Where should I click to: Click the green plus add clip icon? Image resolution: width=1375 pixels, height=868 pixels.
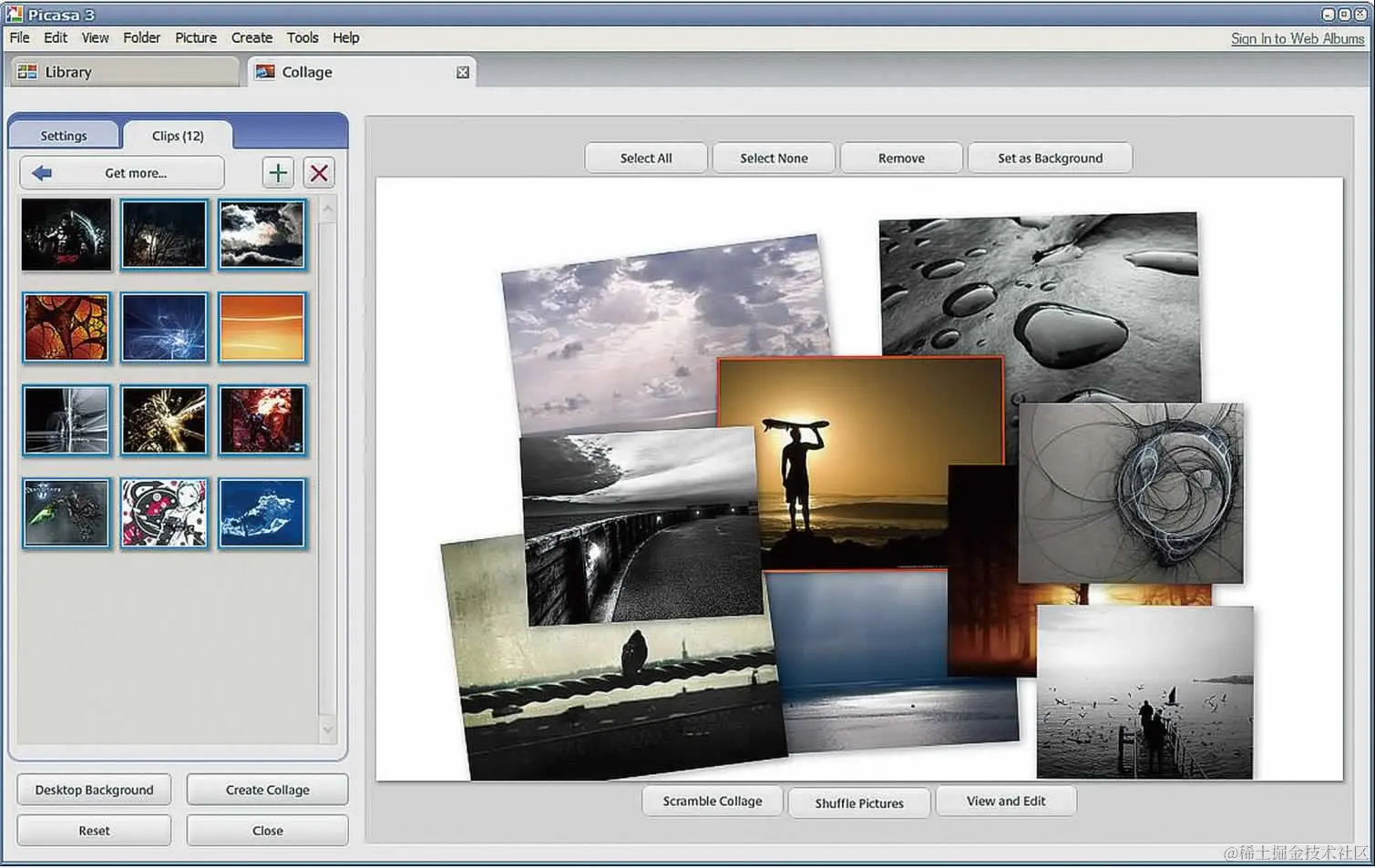(278, 173)
